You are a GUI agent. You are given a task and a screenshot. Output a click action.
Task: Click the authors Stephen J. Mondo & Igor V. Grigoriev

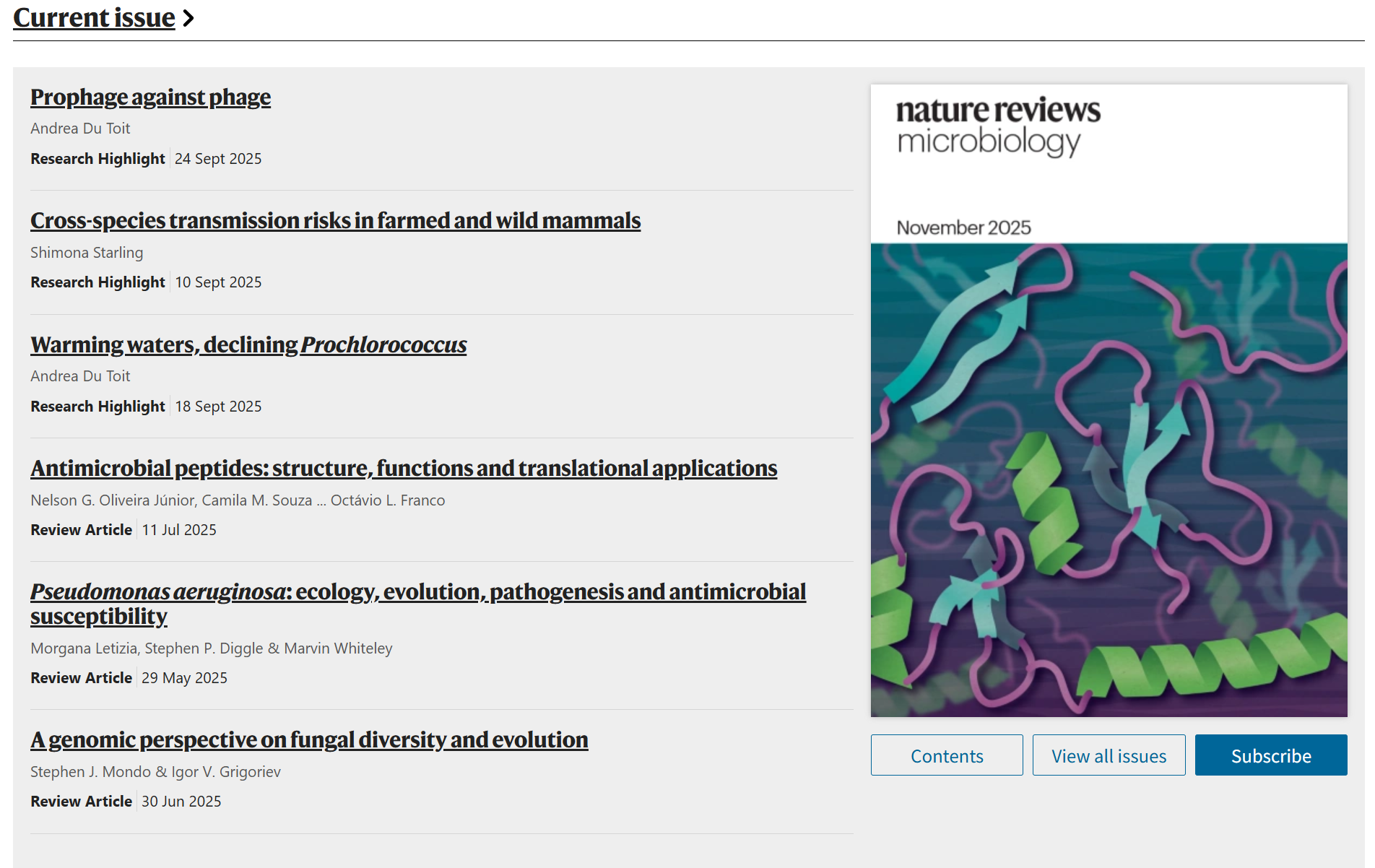pyautogui.click(x=155, y=772)
